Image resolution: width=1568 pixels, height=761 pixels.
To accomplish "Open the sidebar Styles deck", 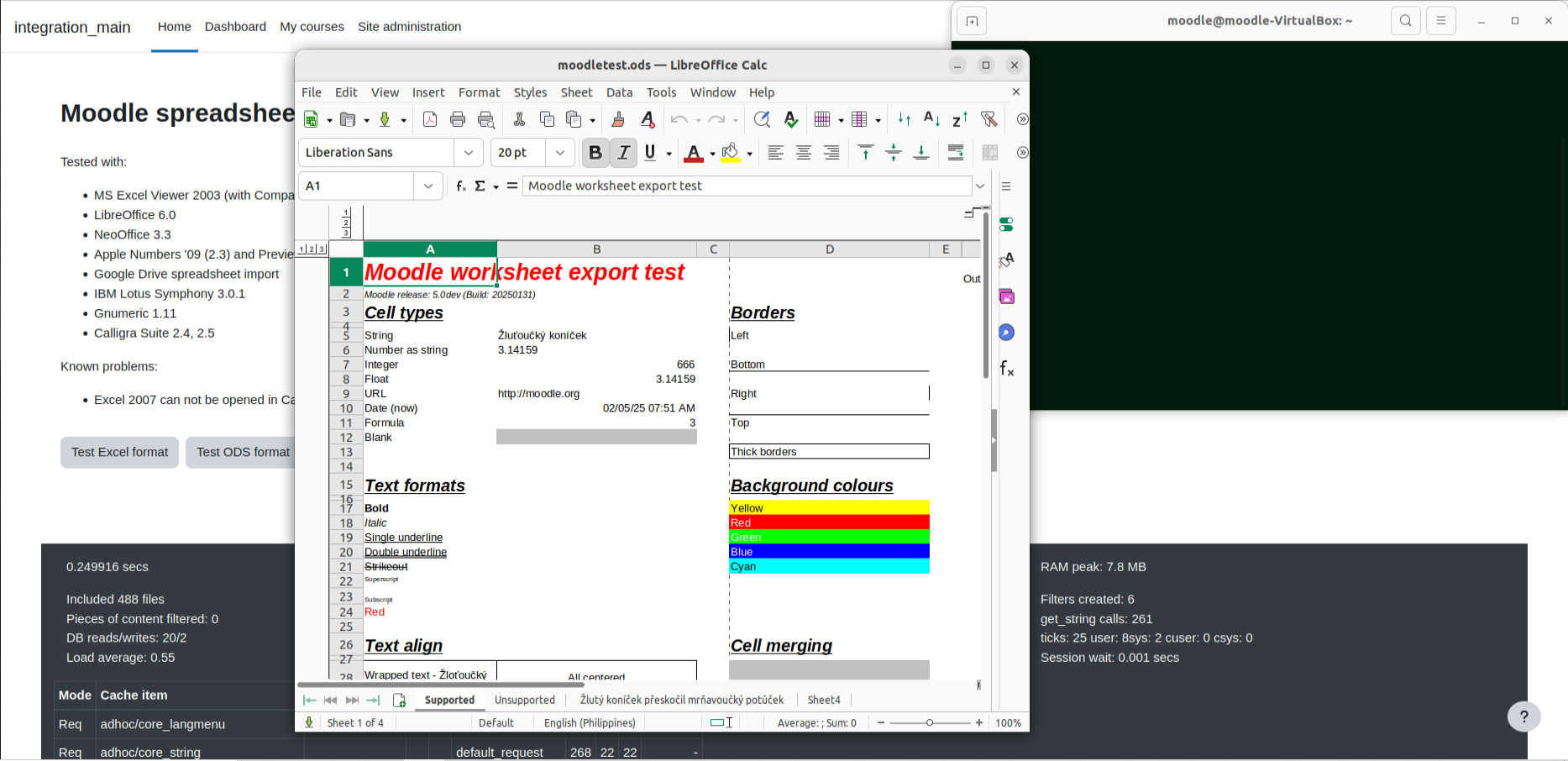I will tap(1006, 260).
